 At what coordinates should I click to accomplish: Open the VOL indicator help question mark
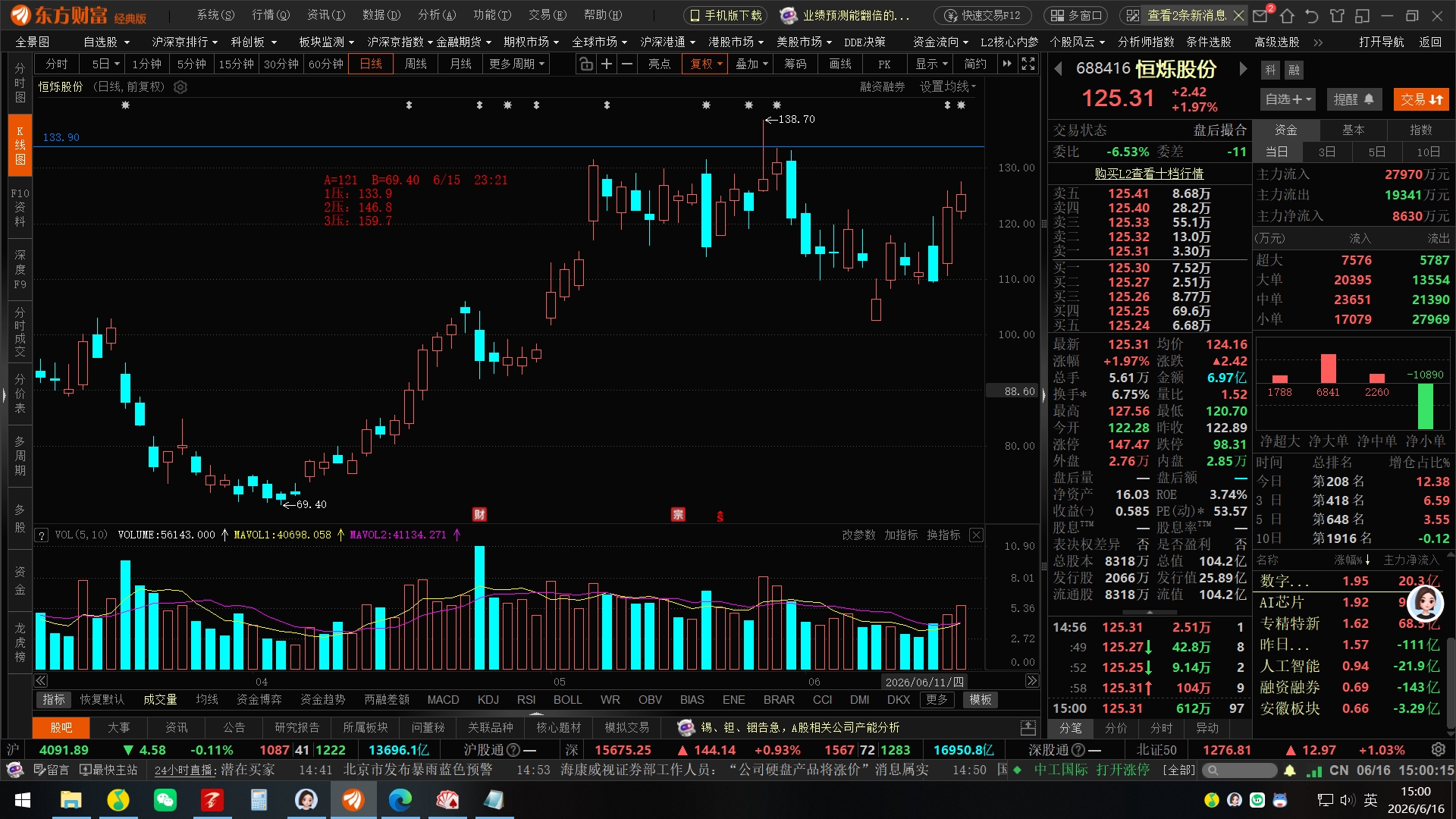click(x=42, y=535)
